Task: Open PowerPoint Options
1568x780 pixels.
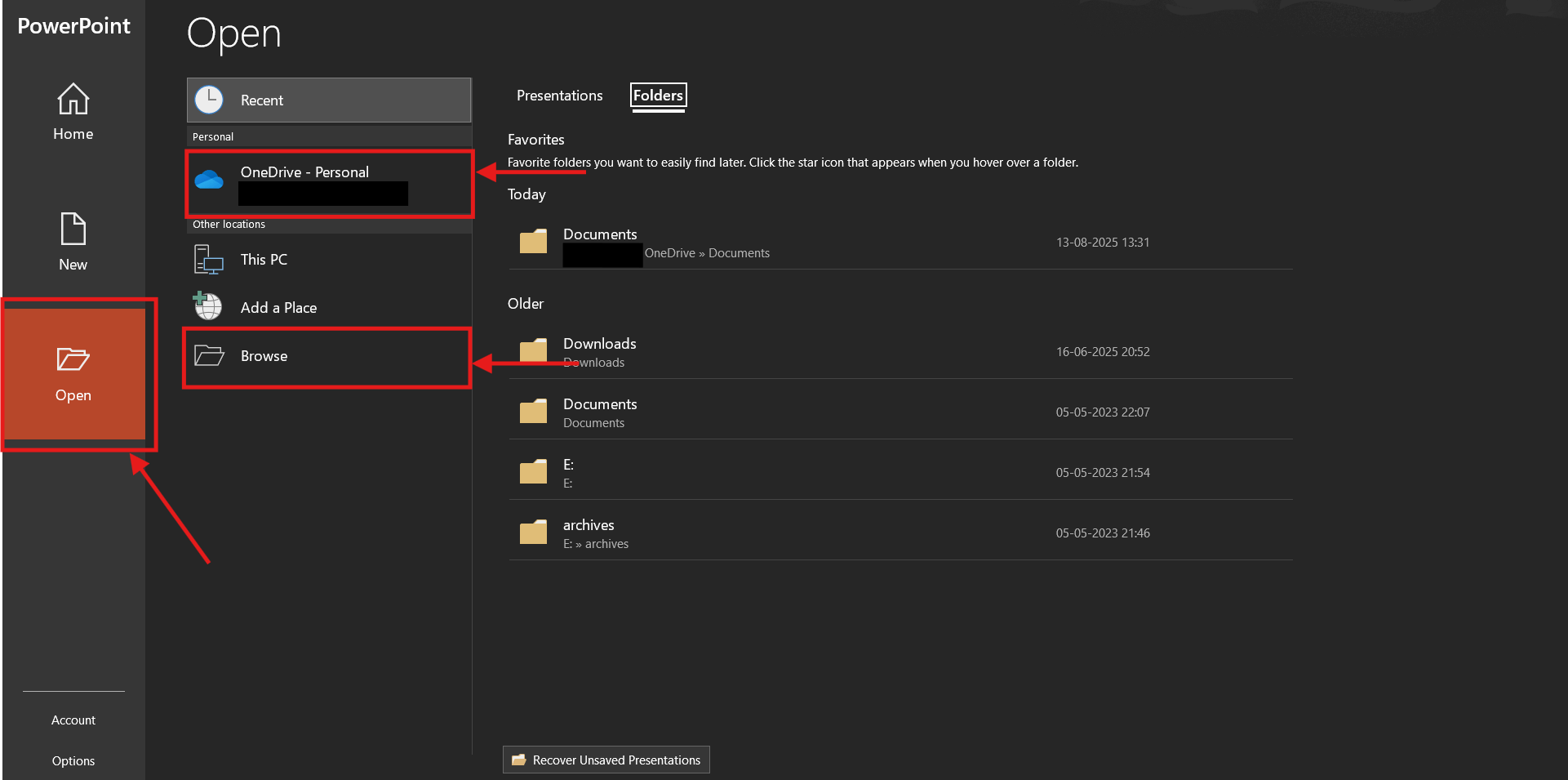Action: coord(73,761)
